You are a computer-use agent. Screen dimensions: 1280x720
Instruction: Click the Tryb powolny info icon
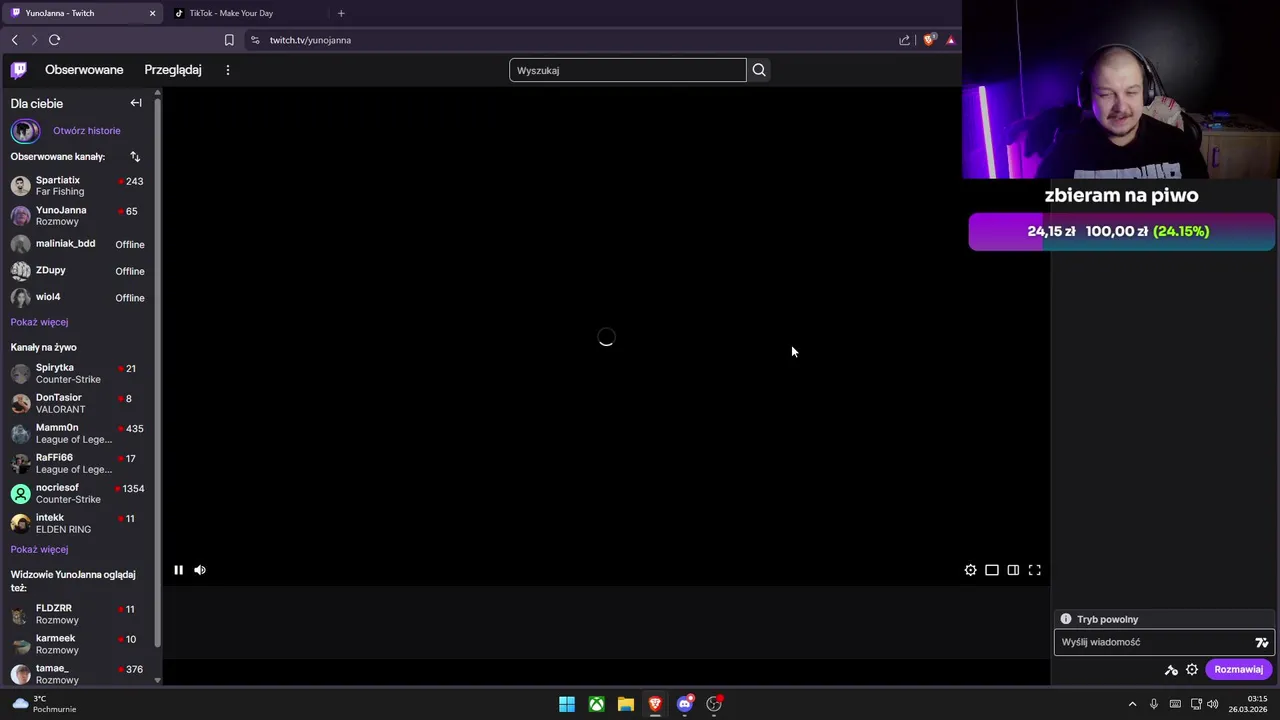tap(1066, 619)
